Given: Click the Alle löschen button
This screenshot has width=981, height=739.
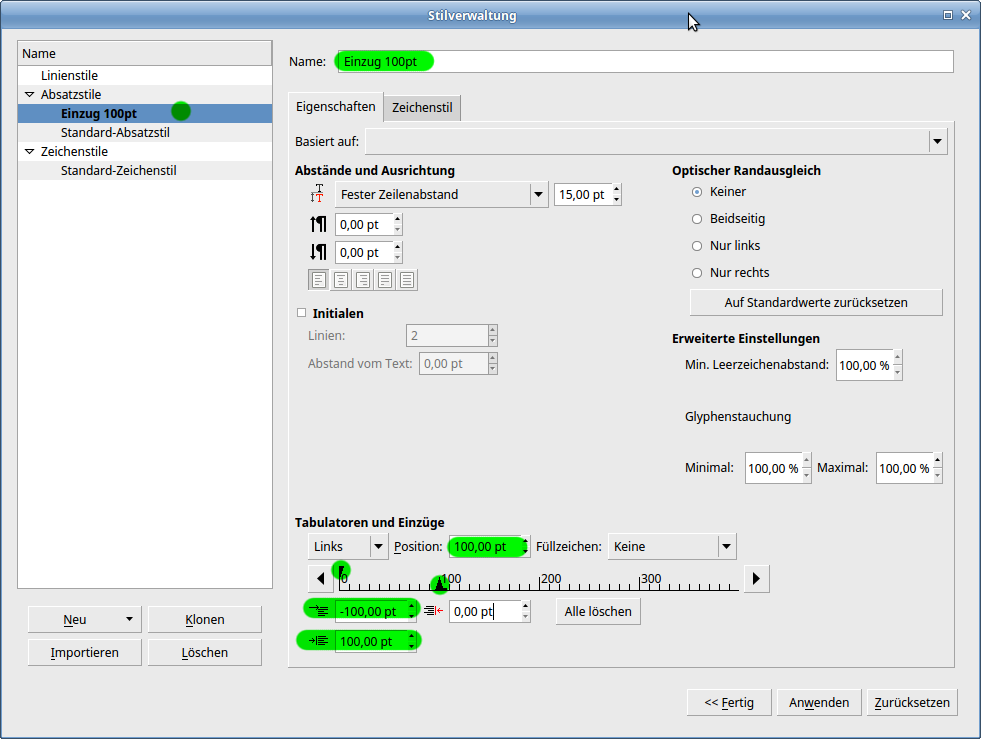Looking at the screenshot, I should coord(597,611).
